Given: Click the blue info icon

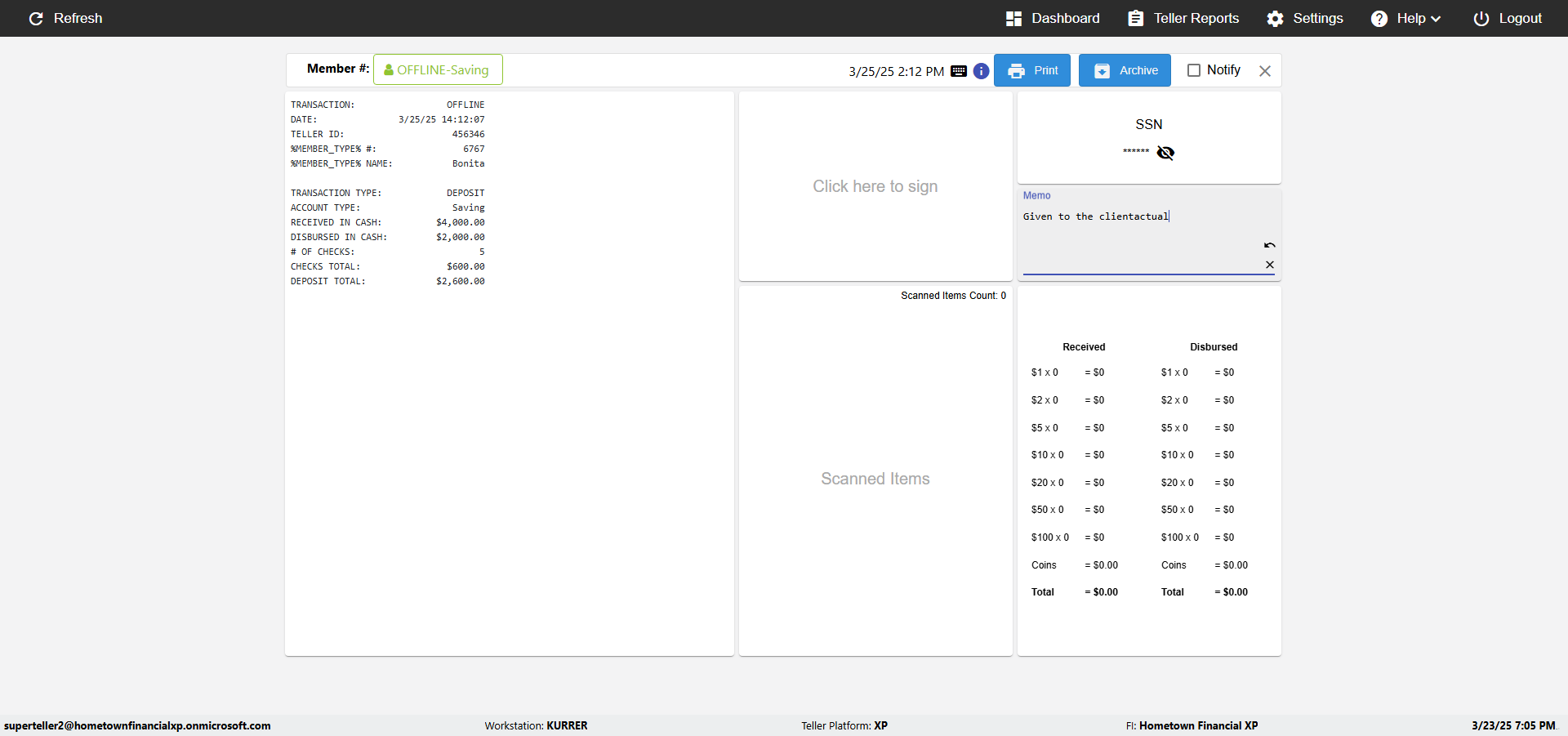Looking at the screenshot, I should coord(982,71).
